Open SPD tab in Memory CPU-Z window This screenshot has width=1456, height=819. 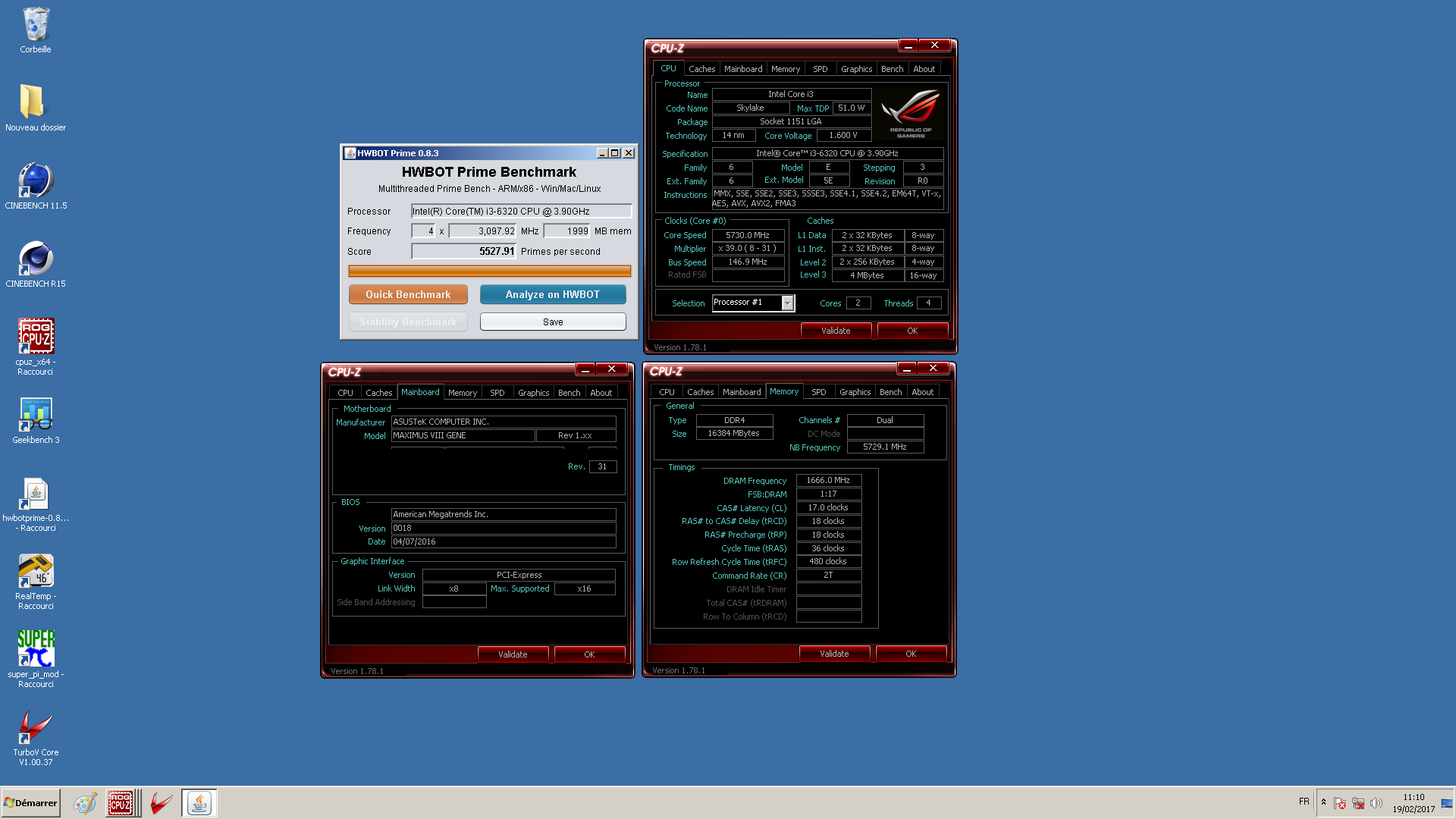pyautogui.click(x=818, y=392)
